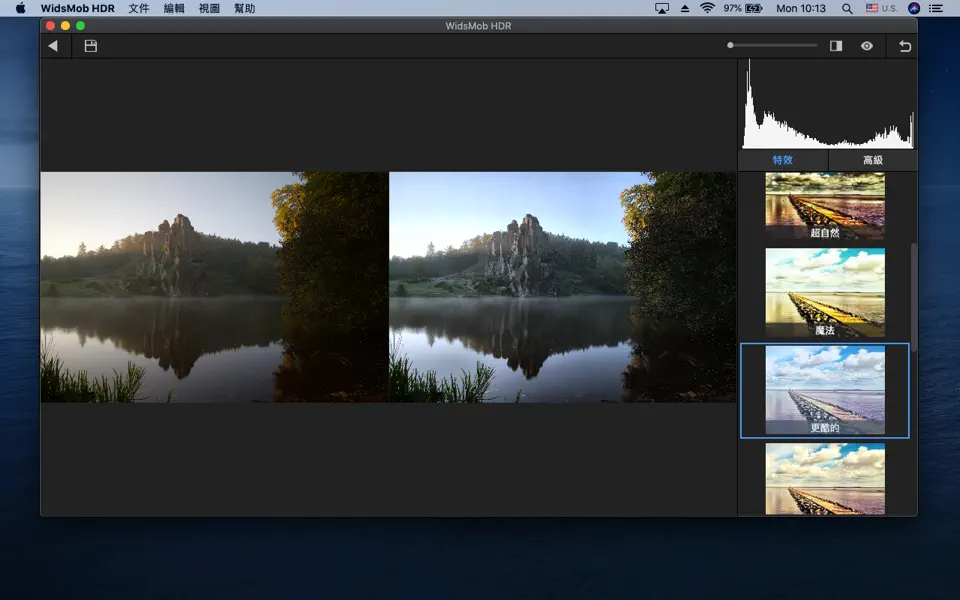Click the undo/reset arrow icon at top right
This screenshot has width=960, height=600.
(905, 45)
